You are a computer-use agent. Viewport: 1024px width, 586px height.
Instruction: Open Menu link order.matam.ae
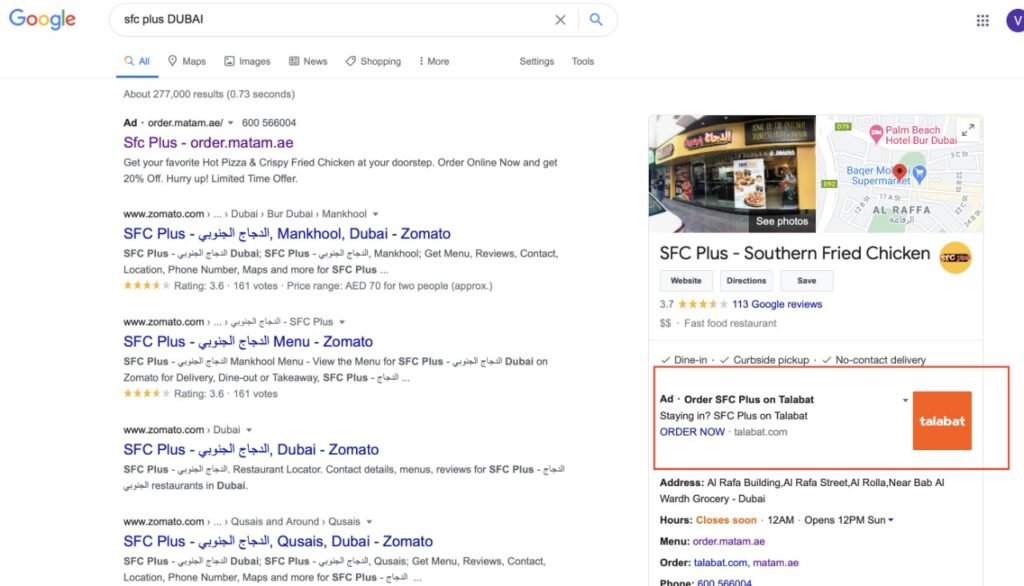click(729, 542)
